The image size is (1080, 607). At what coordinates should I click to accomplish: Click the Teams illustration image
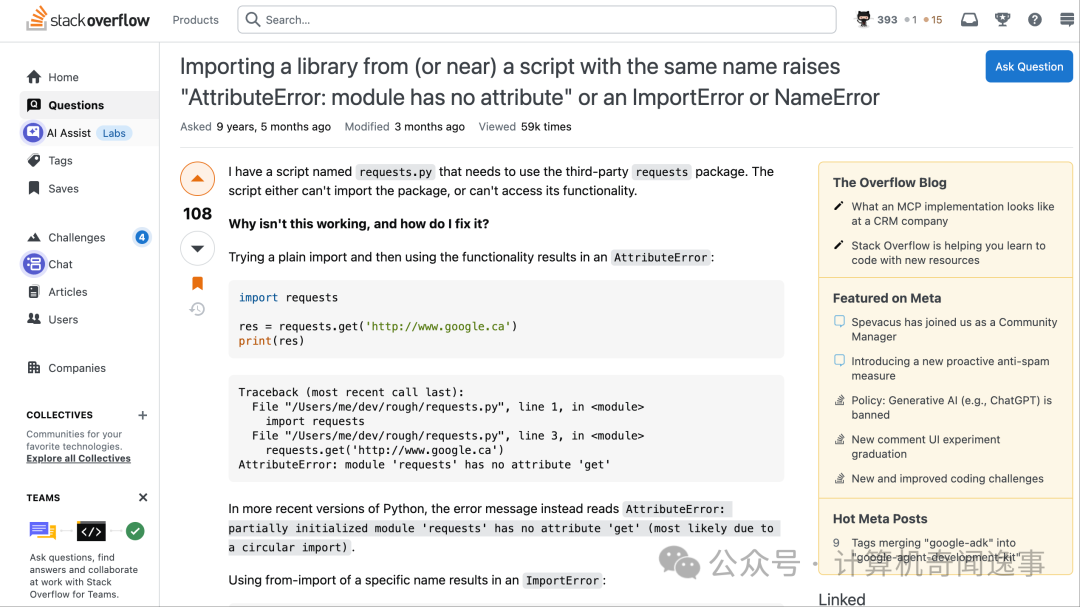click(x=87, y=531)
